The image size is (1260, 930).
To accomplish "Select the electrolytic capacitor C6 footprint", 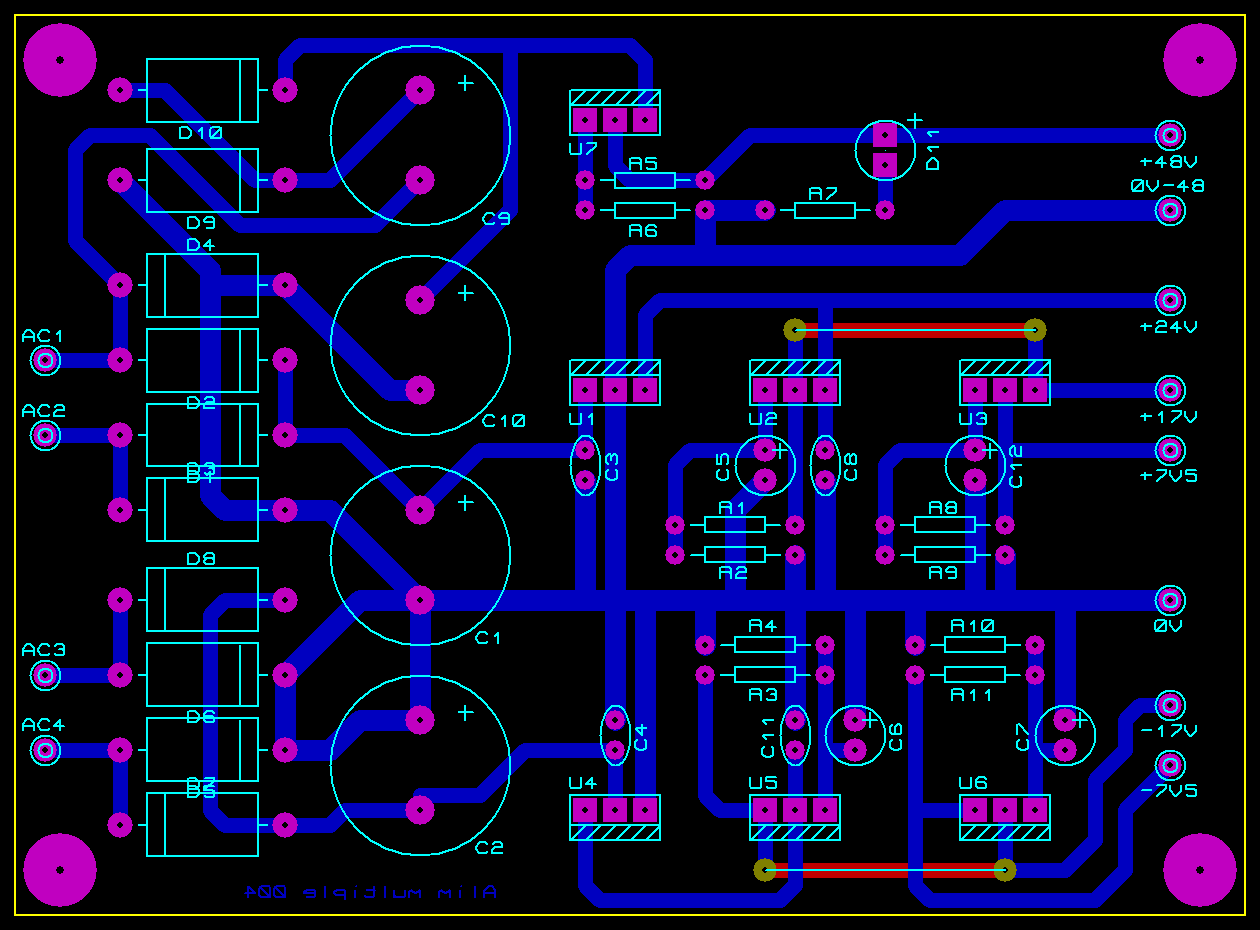I will click(x=855, y=734).
